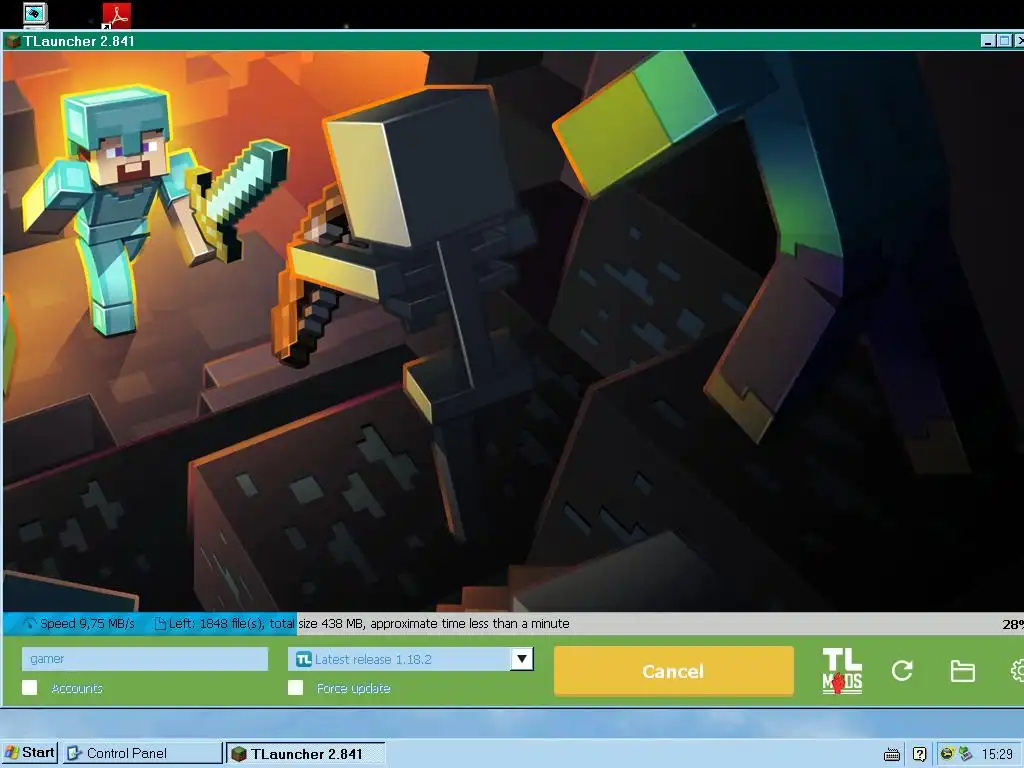
Task: Minimize the TLauncher window
Action: [988, 41]
